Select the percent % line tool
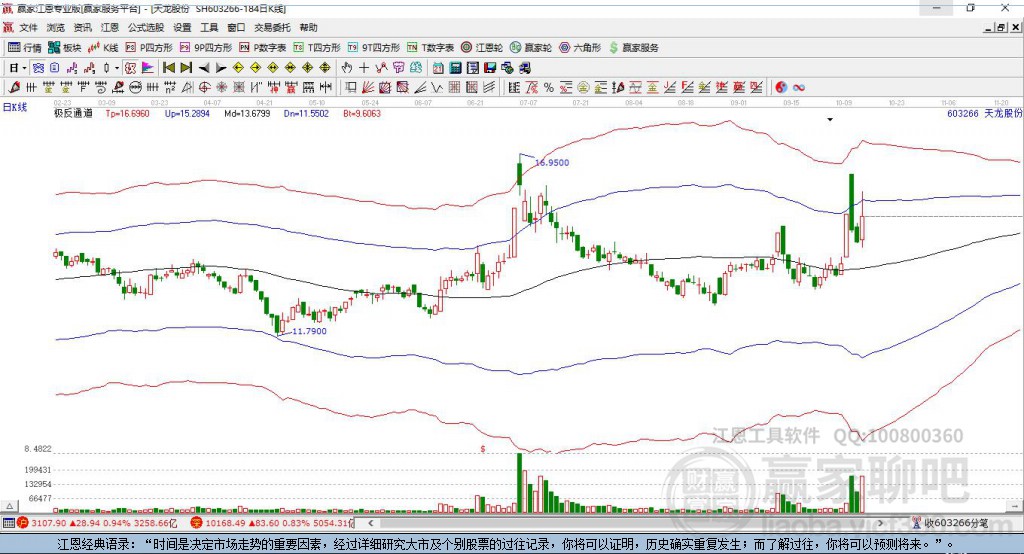Screen dimensions: 1024x554 (x=549, y=87)
